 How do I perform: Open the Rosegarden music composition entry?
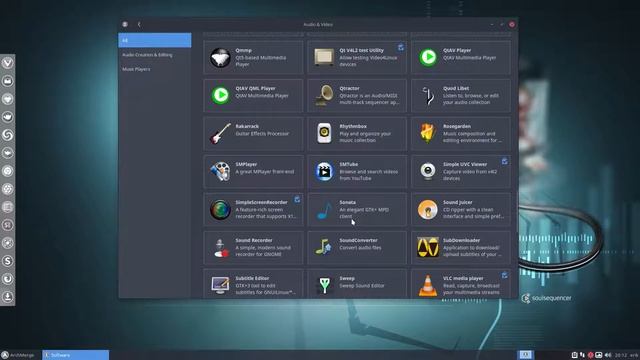461,133
